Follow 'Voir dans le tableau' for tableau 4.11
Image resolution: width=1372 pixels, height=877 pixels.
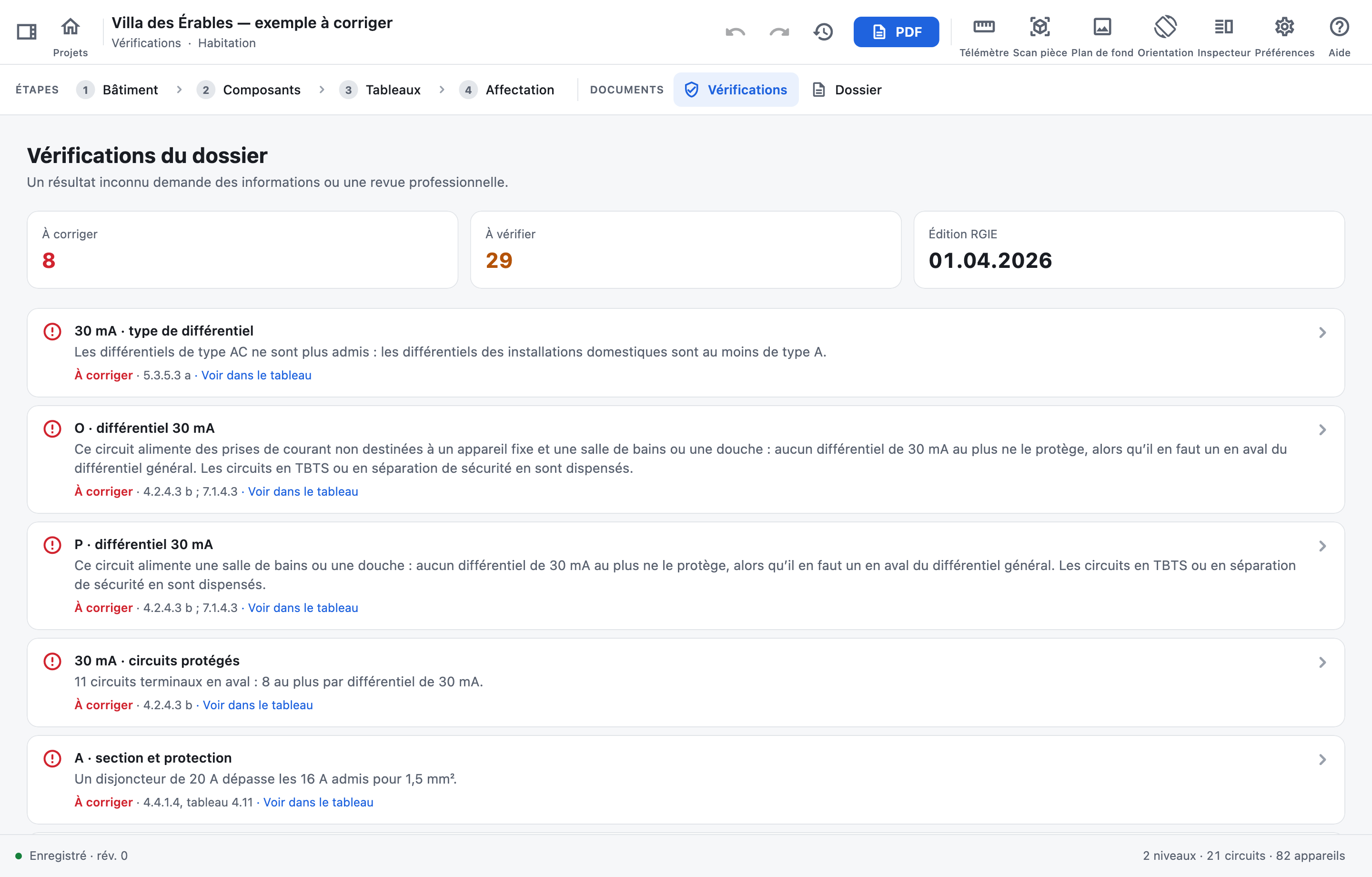319,802
